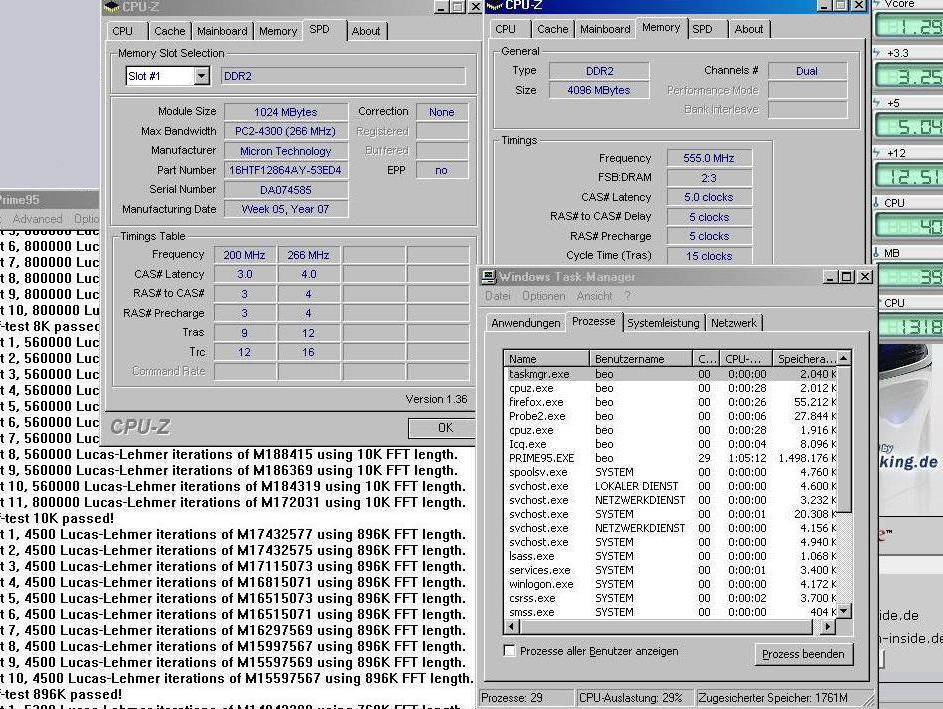Select CPU tab in right CPU-Z window
This screenshot has width=943, height=709.
click(x=505, y=29)
